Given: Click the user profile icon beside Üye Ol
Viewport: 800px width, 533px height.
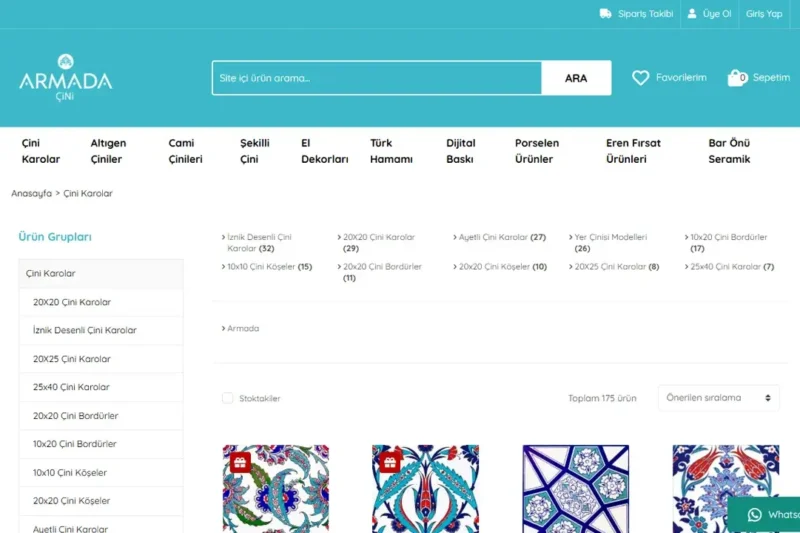Looking at the screenshot, I should 692,13.
